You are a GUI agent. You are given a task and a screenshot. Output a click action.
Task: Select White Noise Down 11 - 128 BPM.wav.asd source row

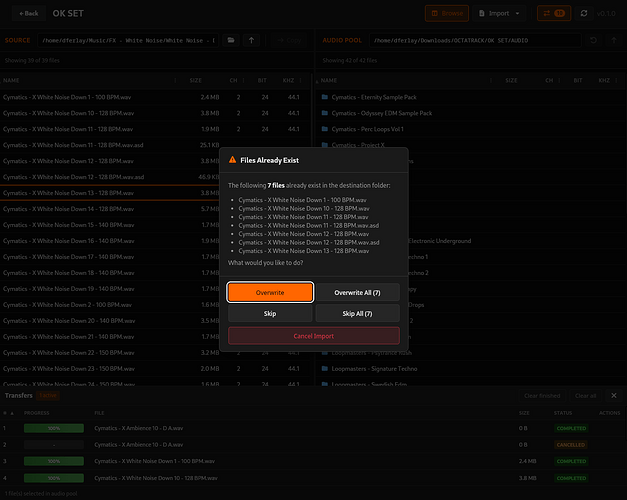(x=155, y=145)
